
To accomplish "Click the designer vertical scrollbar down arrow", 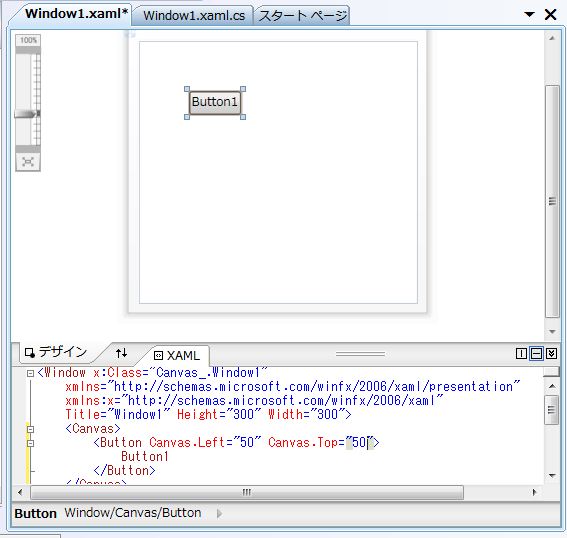I will 552,332.
